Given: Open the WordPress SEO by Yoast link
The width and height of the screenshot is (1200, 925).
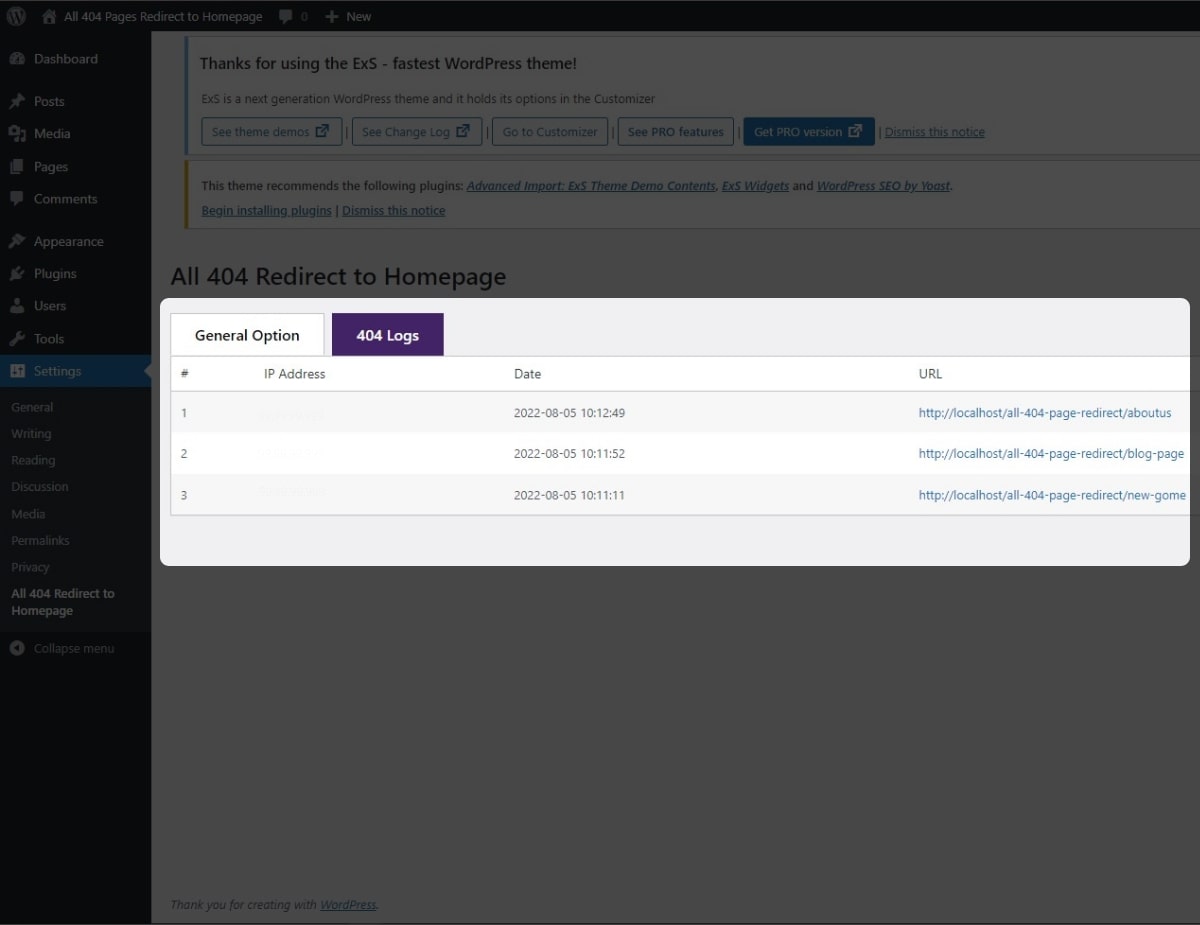Looking at the screenshot, I should (x=883, y=186).
